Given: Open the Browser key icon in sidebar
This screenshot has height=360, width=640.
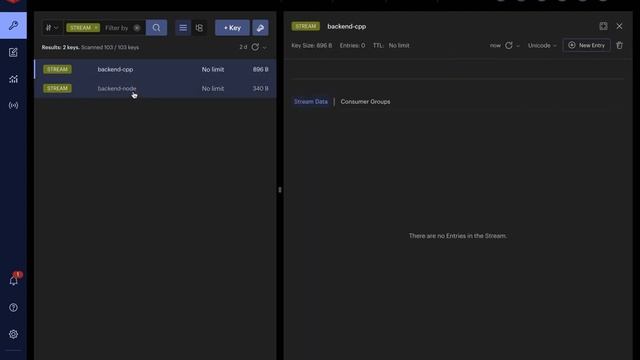Looking at the screenshot, I should click(x=13, y=25).
